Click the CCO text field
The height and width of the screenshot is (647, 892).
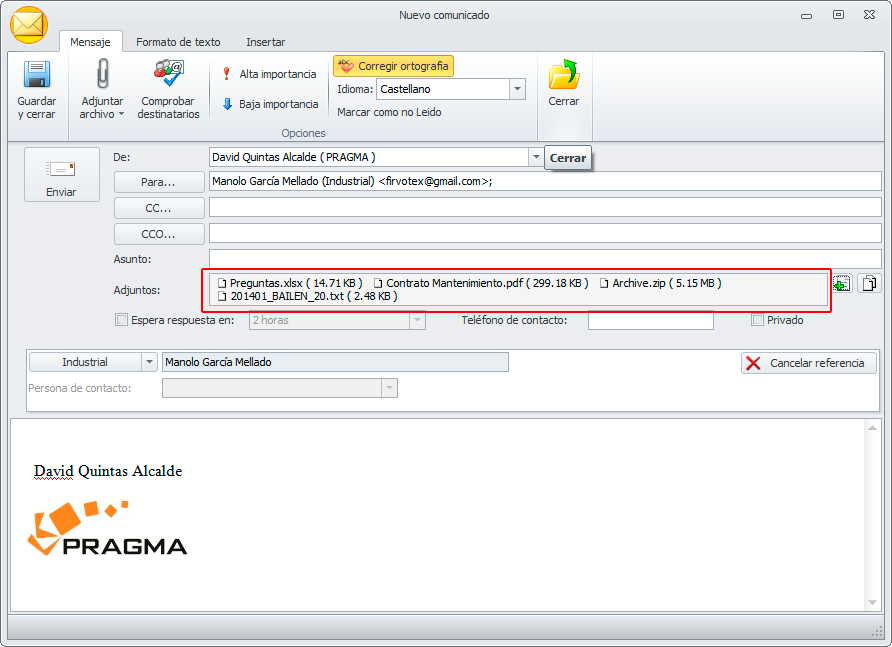click(x=544, y=233)
